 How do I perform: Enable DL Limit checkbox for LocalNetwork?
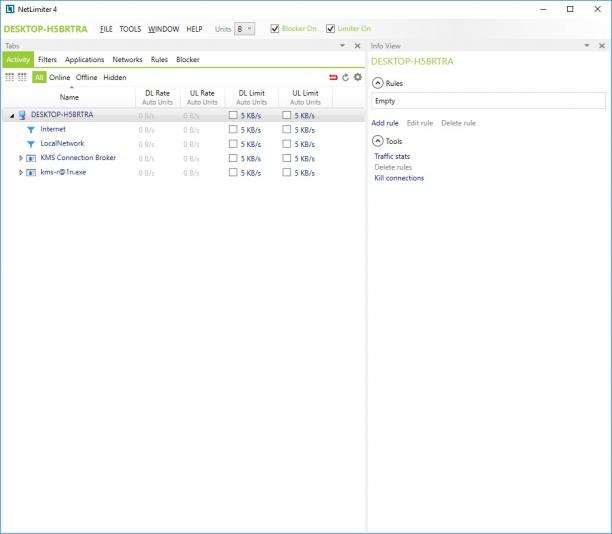pyautogui.click(x=233, y=144)
